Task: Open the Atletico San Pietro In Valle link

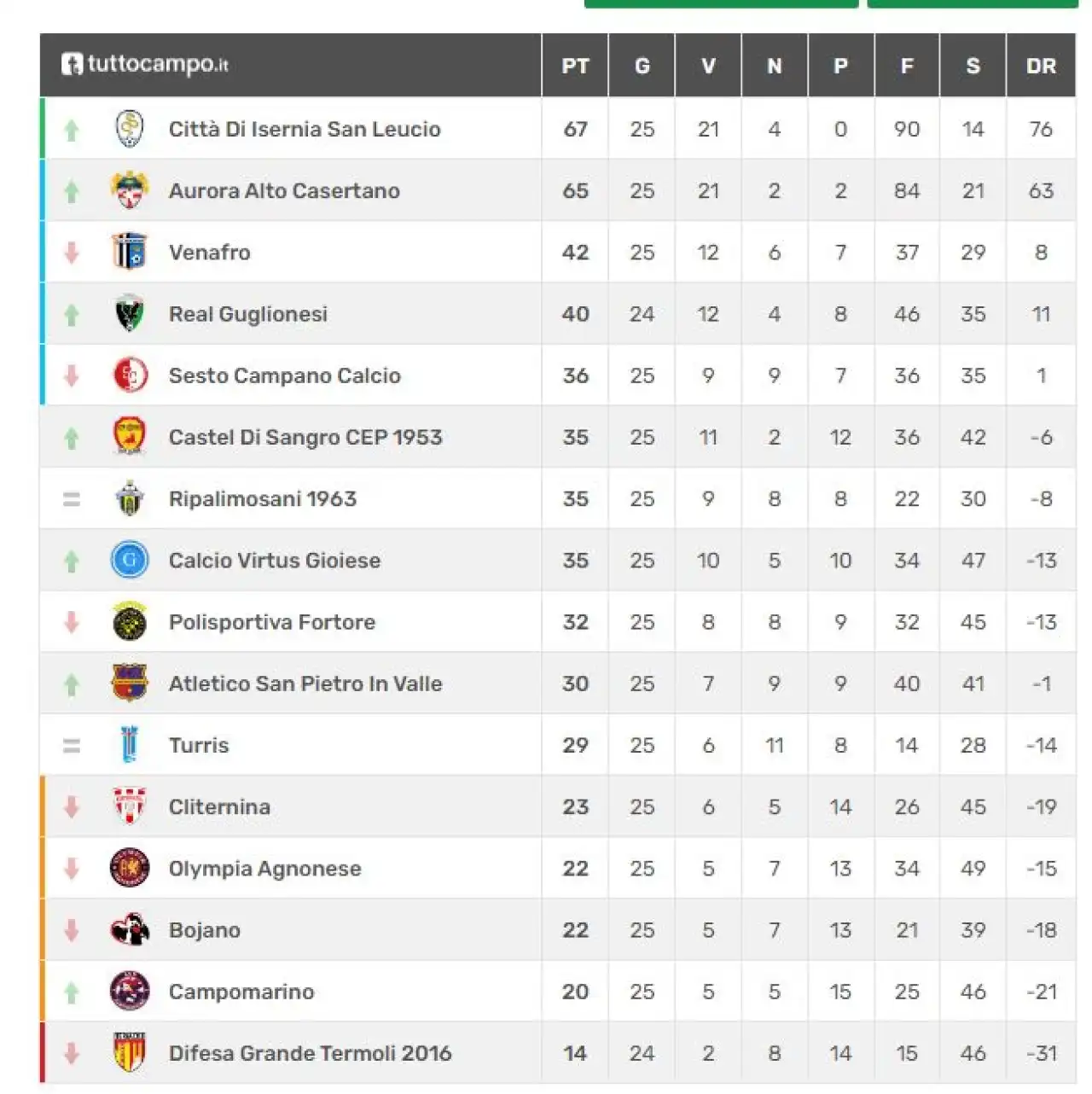Action: coord(305,684)
